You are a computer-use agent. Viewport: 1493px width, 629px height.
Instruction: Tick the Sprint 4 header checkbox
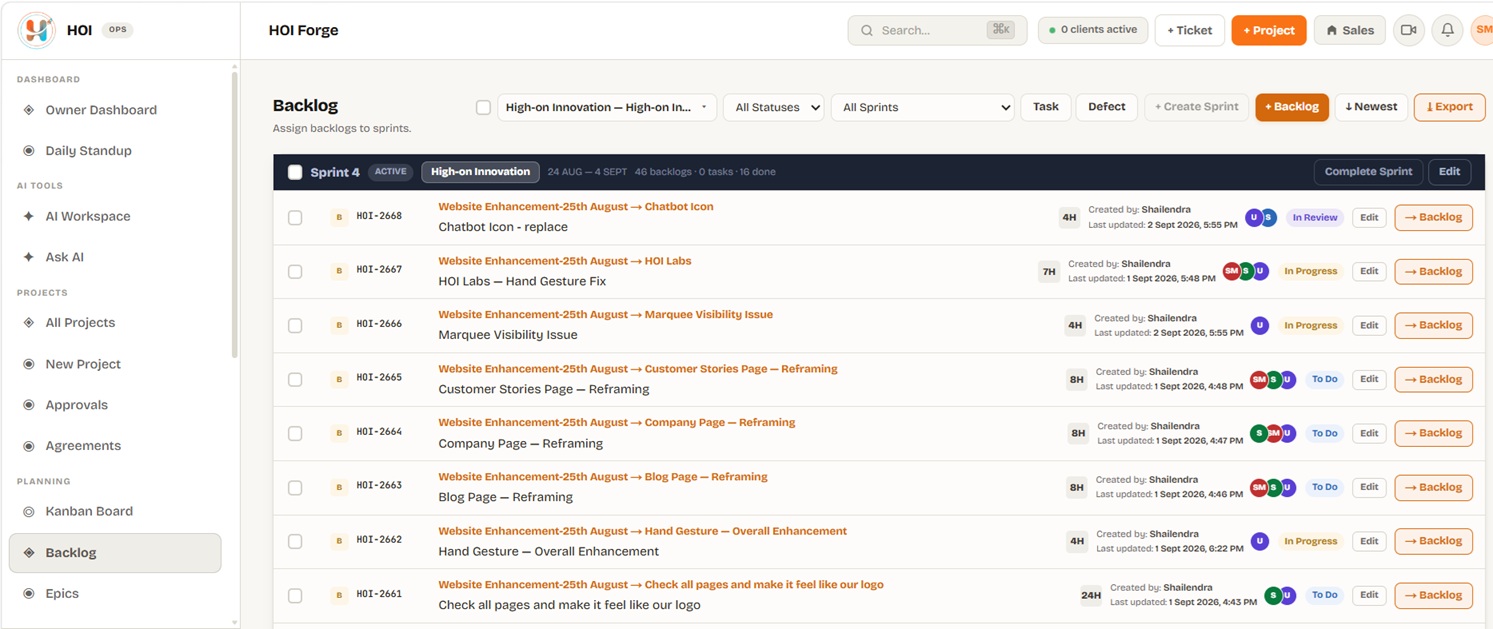[295, 172]
